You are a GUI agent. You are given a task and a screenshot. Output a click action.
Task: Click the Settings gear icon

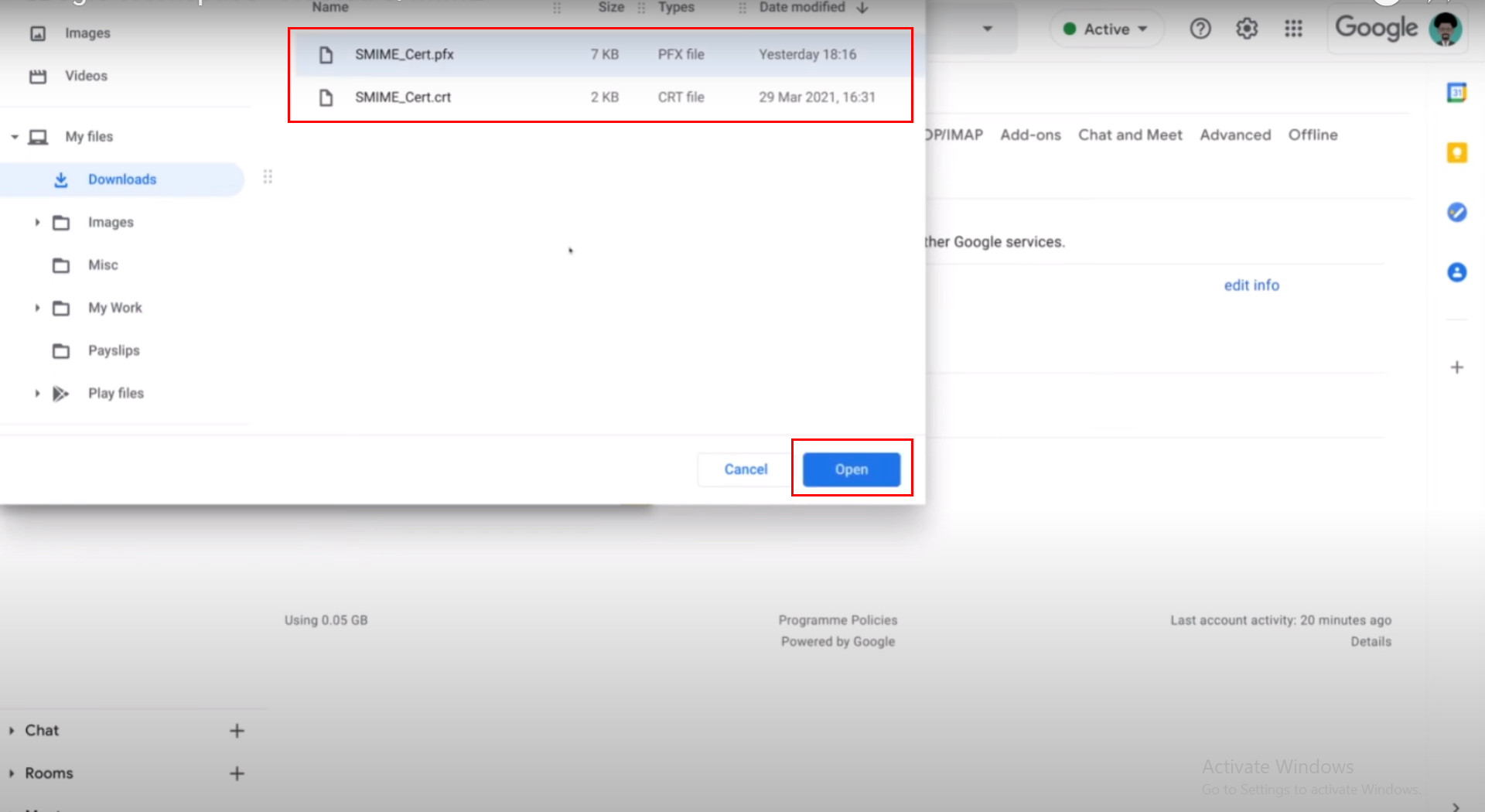pos(1247,29)
